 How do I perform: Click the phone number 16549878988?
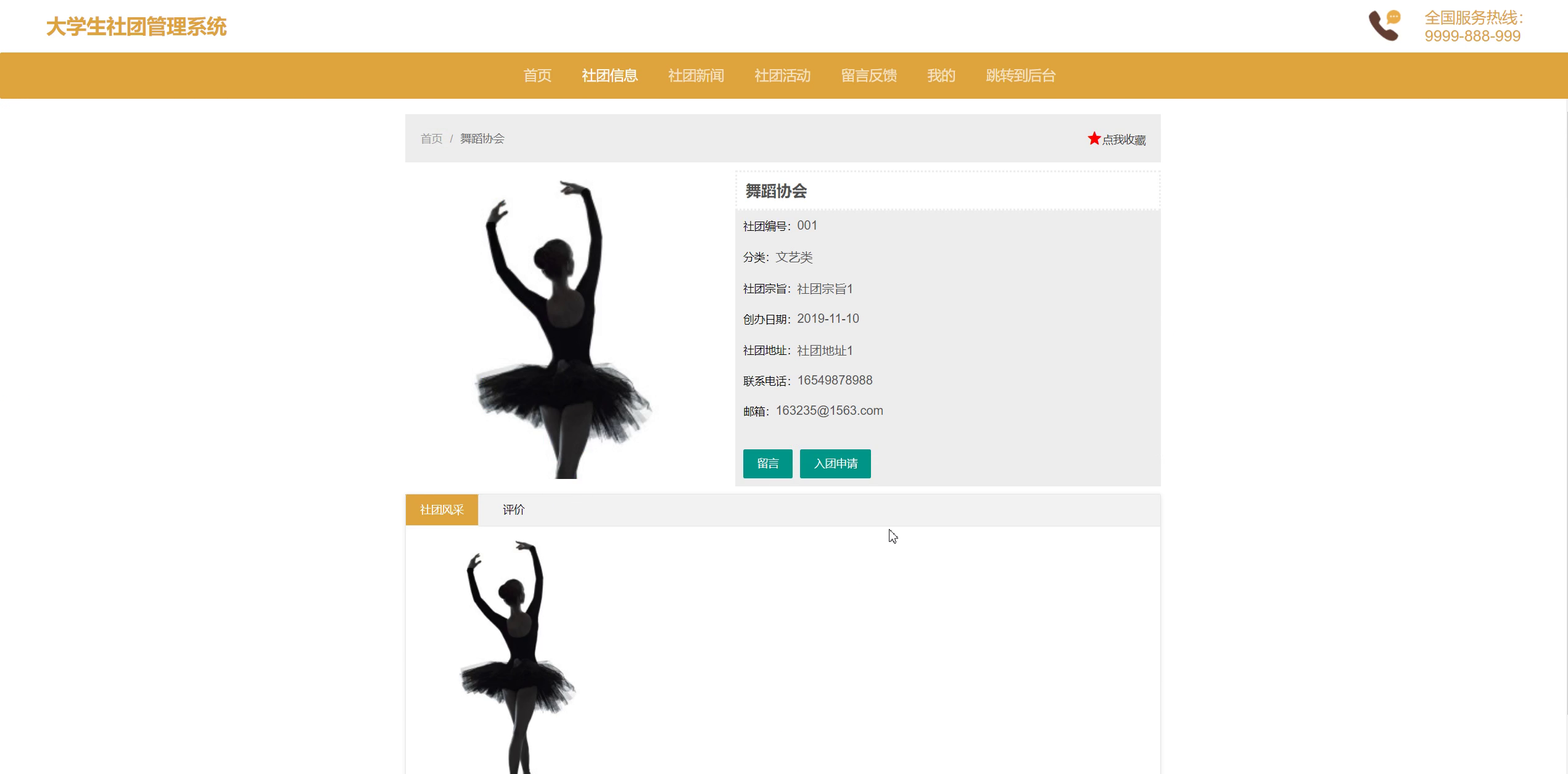pyautogui.click(x=835, y=380)
